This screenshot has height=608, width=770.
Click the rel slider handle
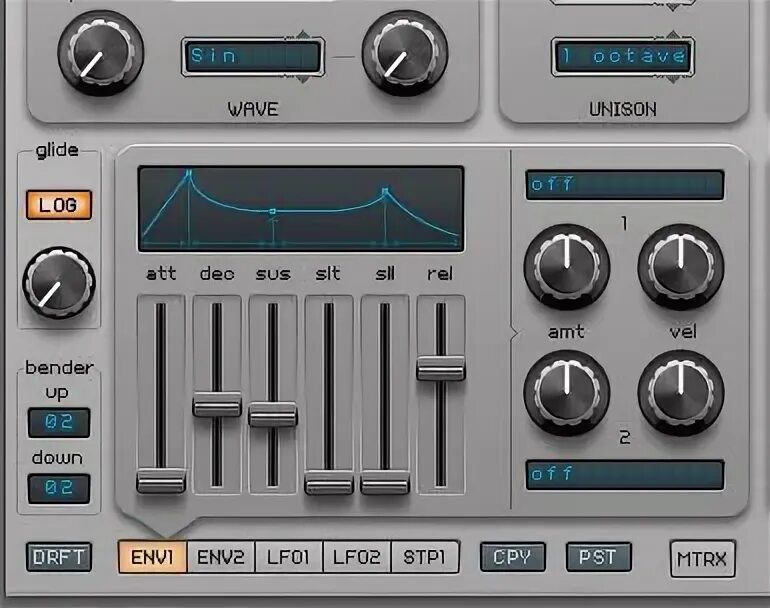tap(441, 368)
